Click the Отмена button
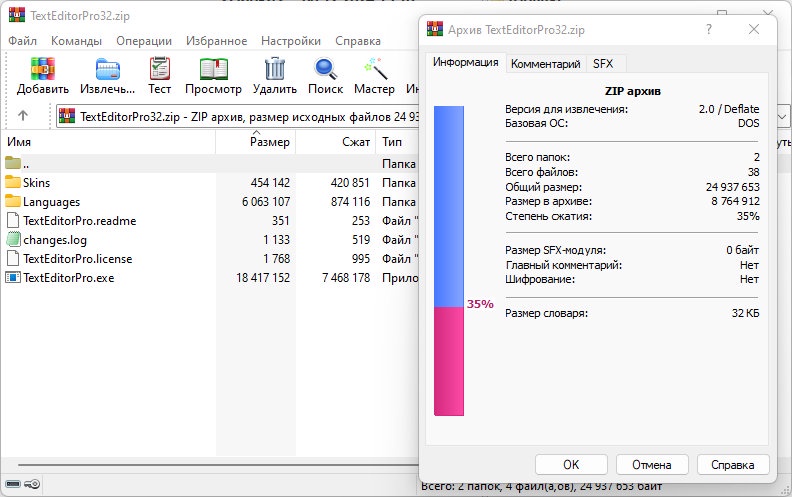Image resolution: width=792 pixels, height=497 pixels. point(652,465)
